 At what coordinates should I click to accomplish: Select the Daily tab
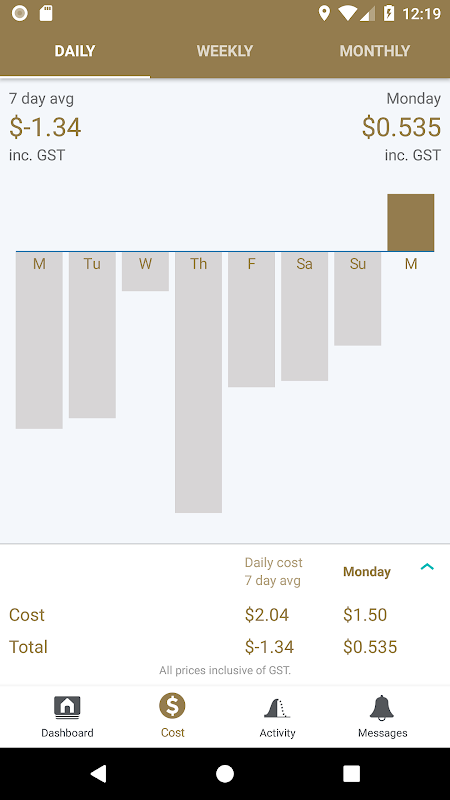coord(75,51)
